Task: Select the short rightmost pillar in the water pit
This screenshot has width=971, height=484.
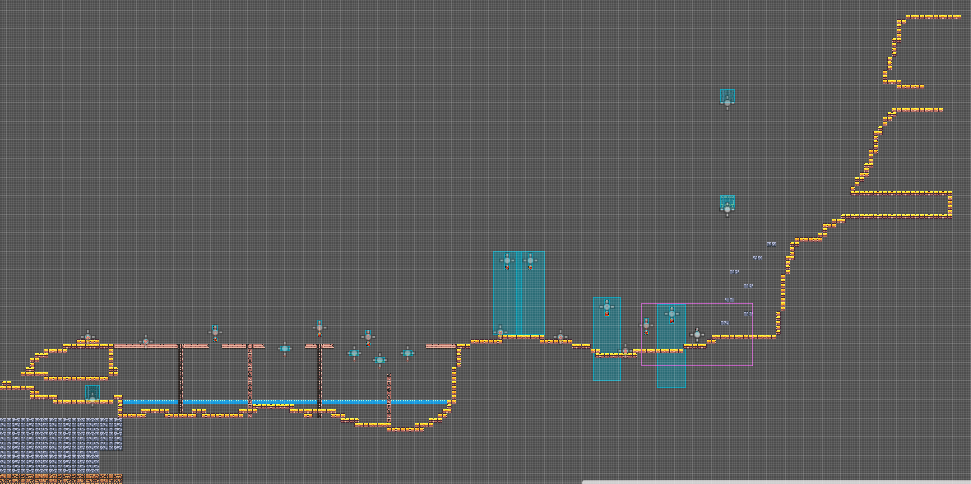Action: [389, 398]
